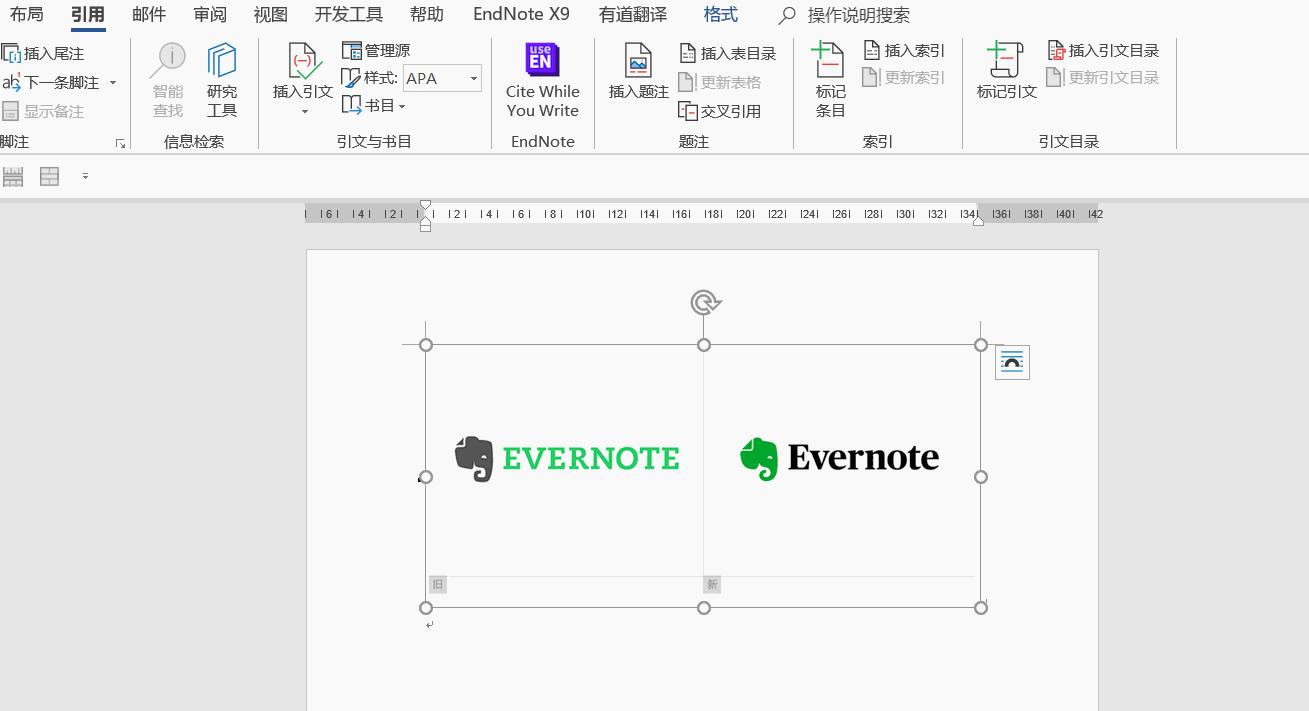Click the Cross-reference (交叉引用) button
This screenshot has height=711, width=1309.
coord(720,111)
